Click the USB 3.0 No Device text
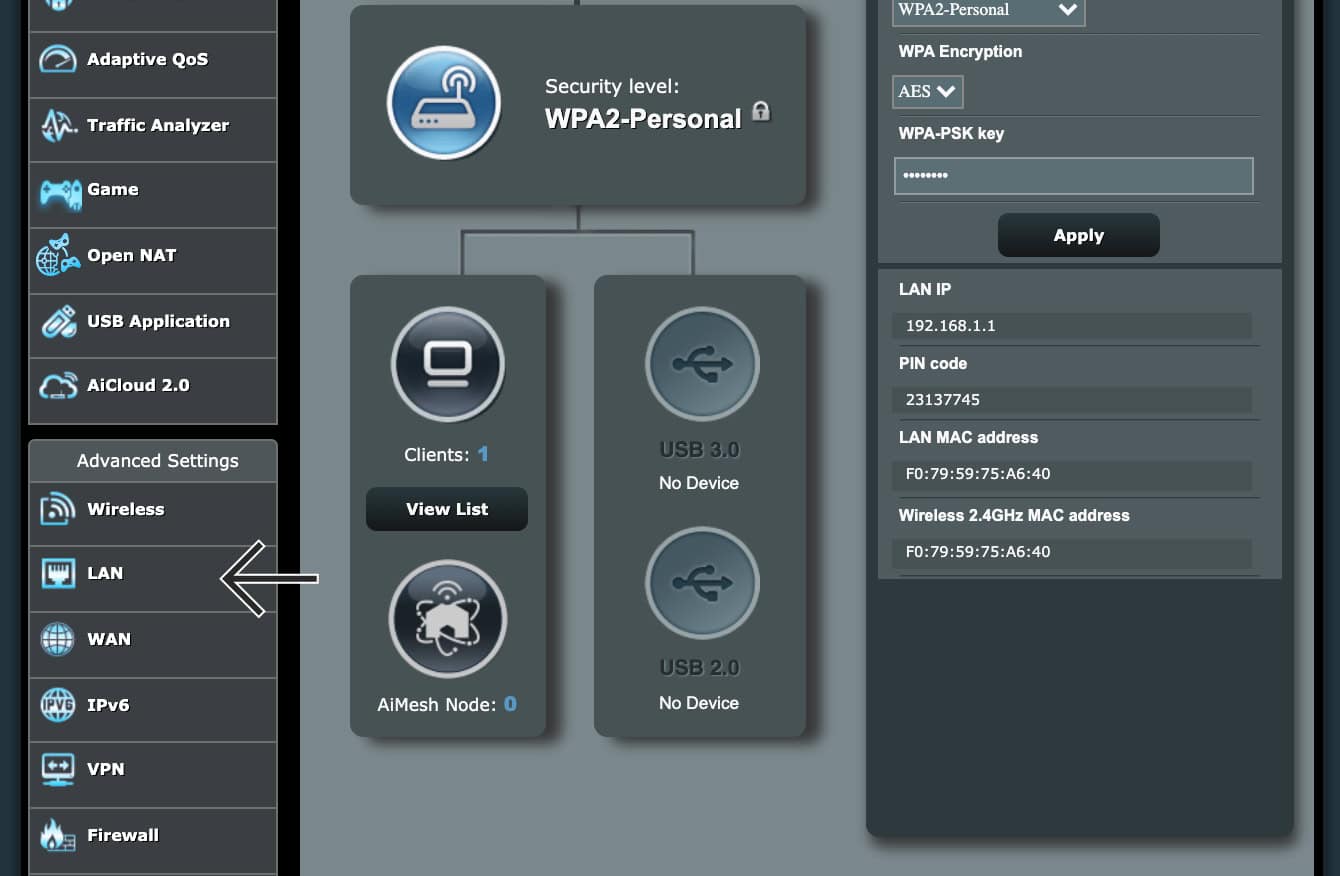 pos(699,483)
